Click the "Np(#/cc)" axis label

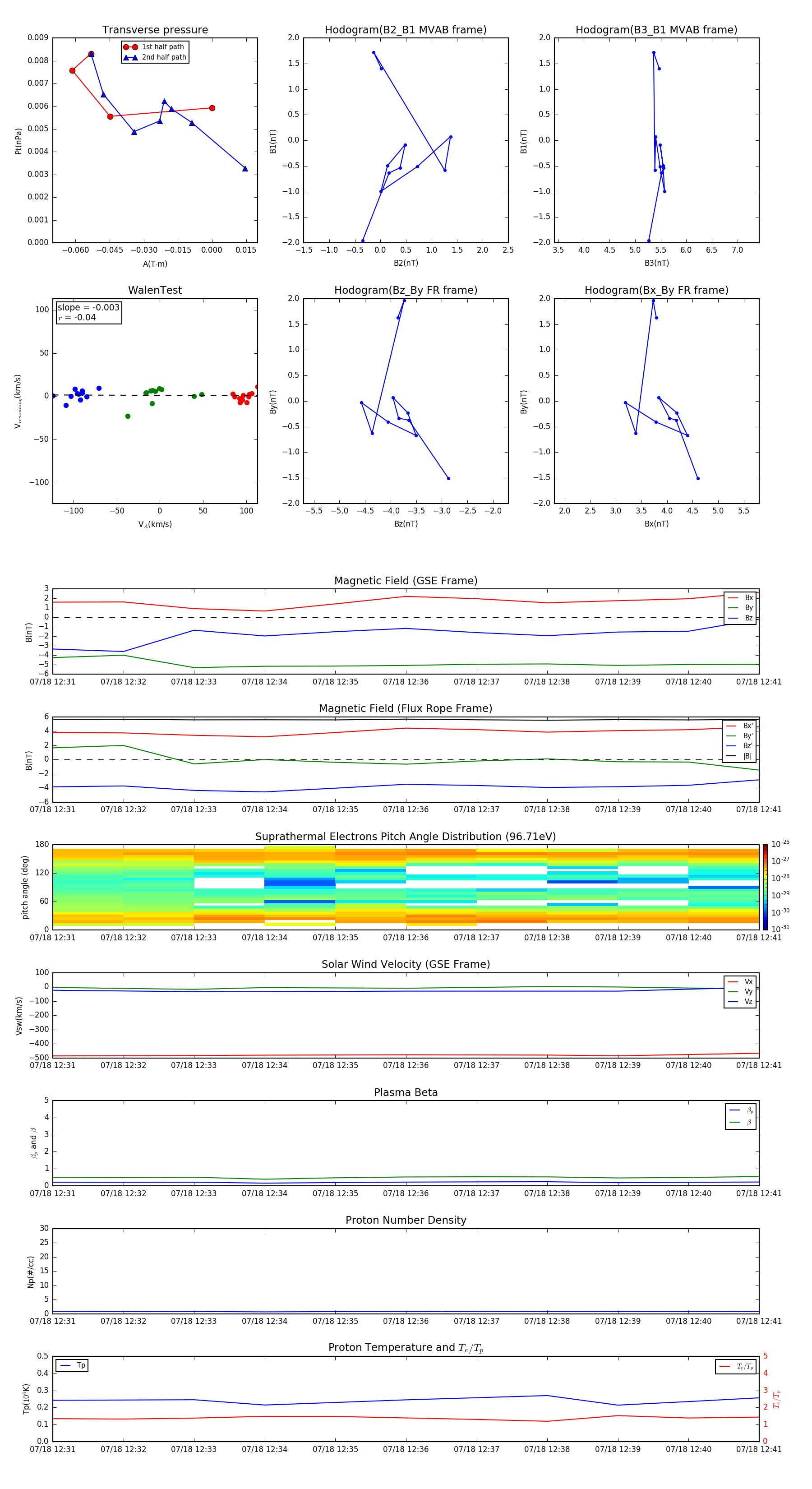click(31, 1271)
